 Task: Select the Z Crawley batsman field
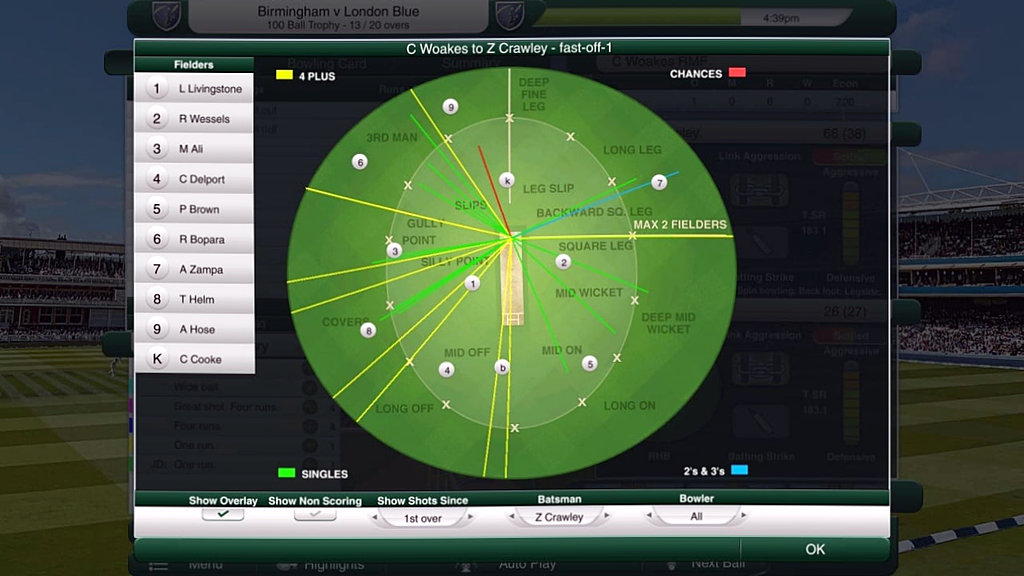(x=559, y=517)
